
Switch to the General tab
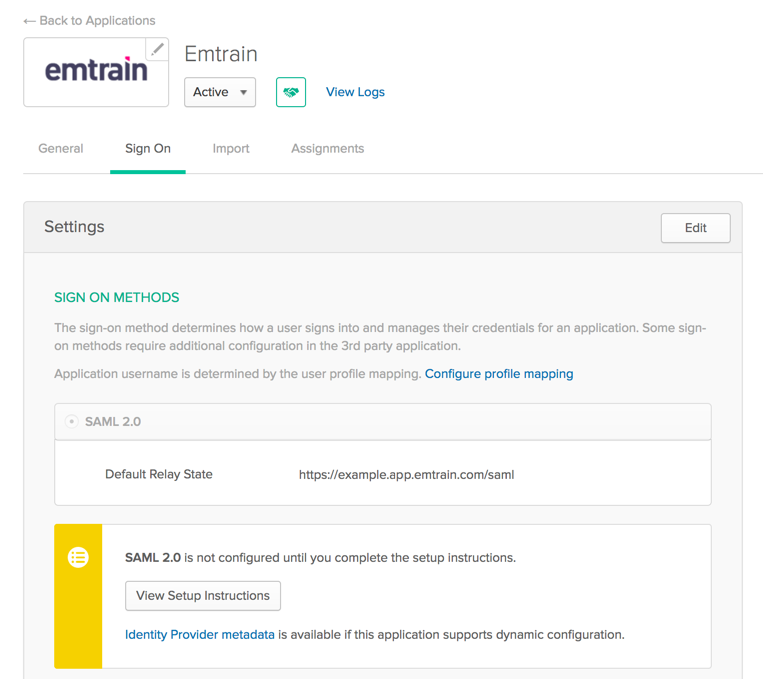coord(61,149)
